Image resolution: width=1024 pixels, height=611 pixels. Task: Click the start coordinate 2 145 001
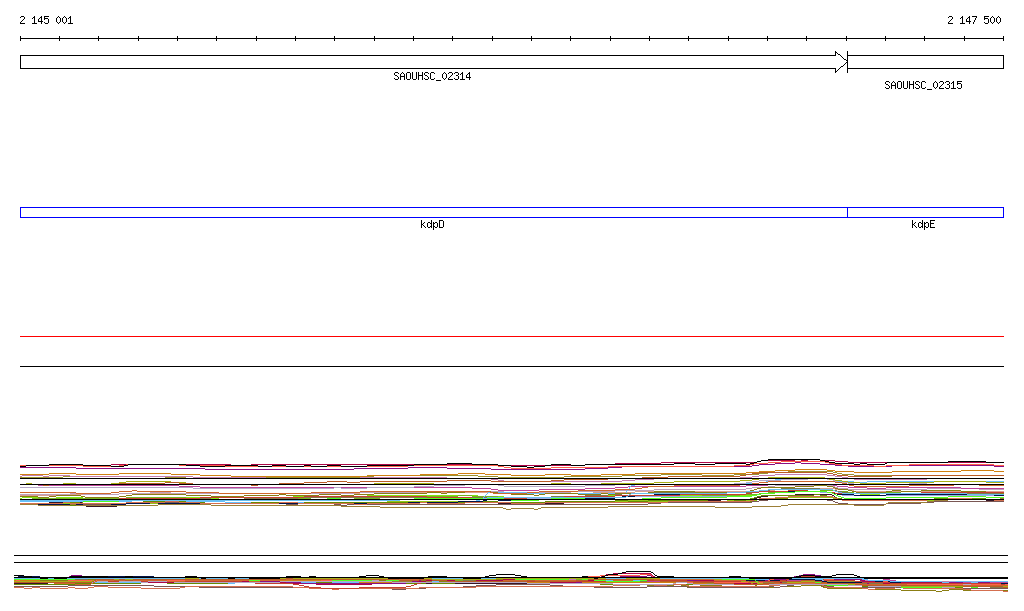[x=46, y=20]
